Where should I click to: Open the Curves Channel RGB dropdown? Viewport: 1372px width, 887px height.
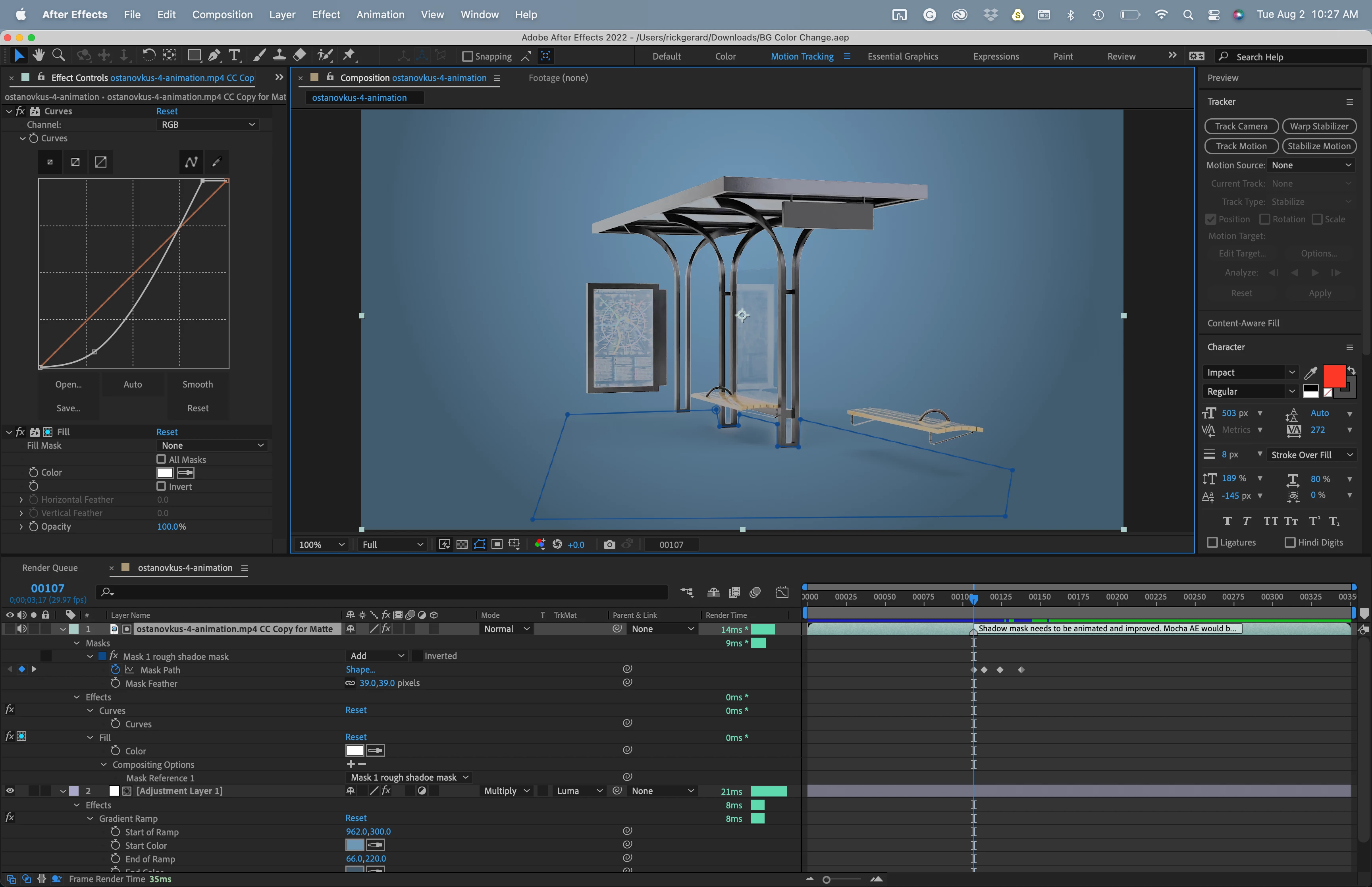click(x=207, y=125)
